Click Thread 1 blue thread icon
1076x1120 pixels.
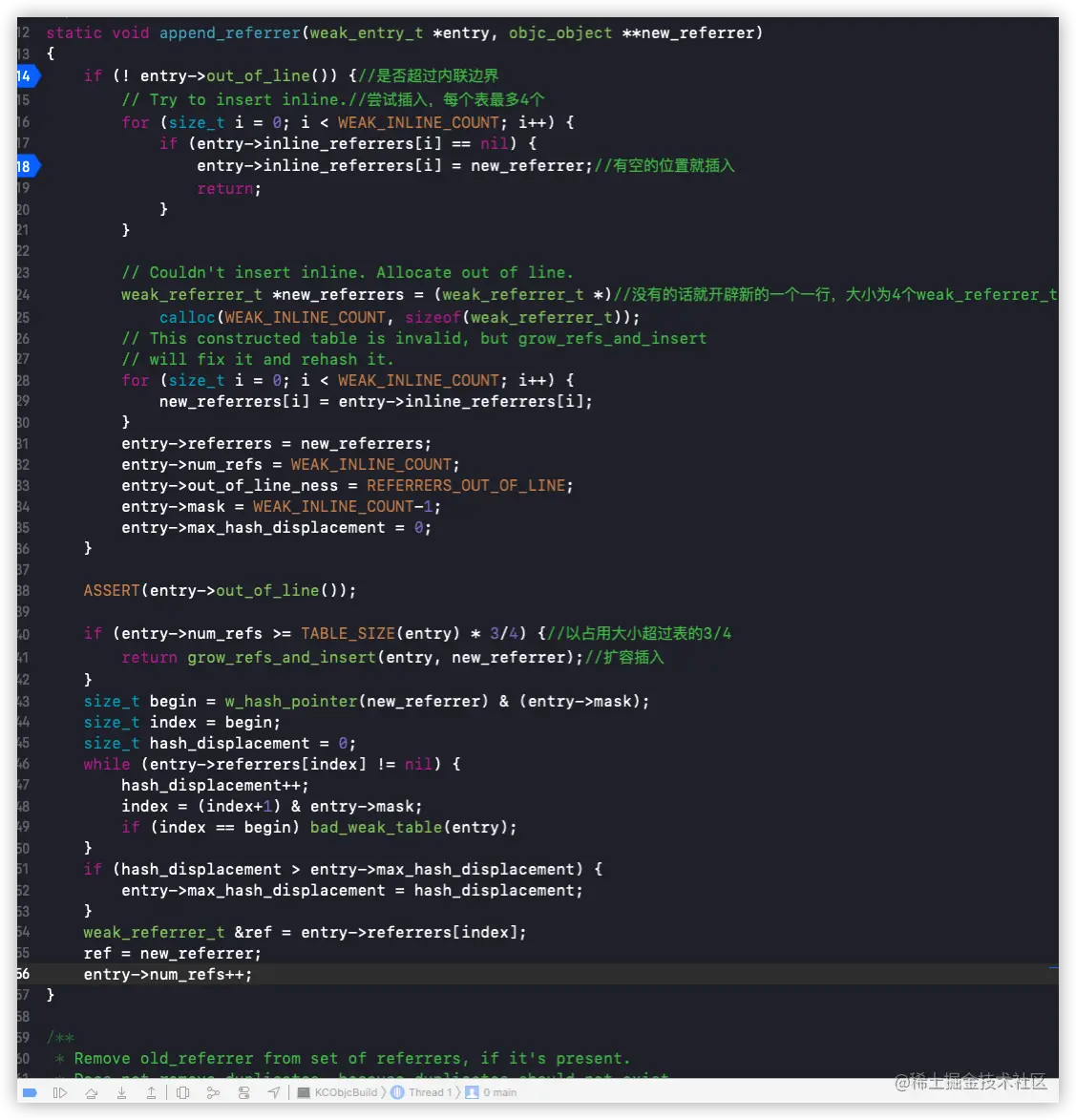click(x=398, y=1092)
